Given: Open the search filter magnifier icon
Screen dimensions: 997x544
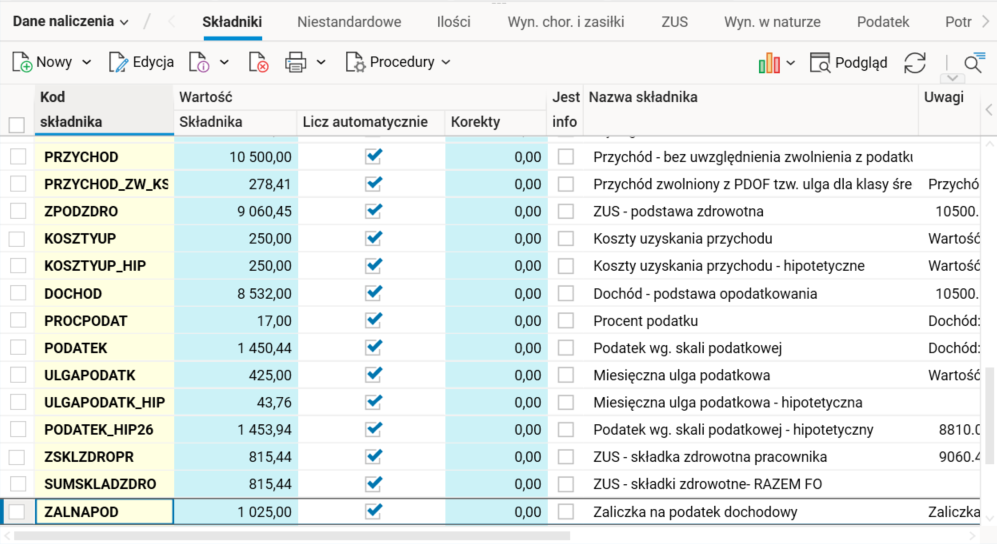Looking at the screenshot, I should 973,64.
